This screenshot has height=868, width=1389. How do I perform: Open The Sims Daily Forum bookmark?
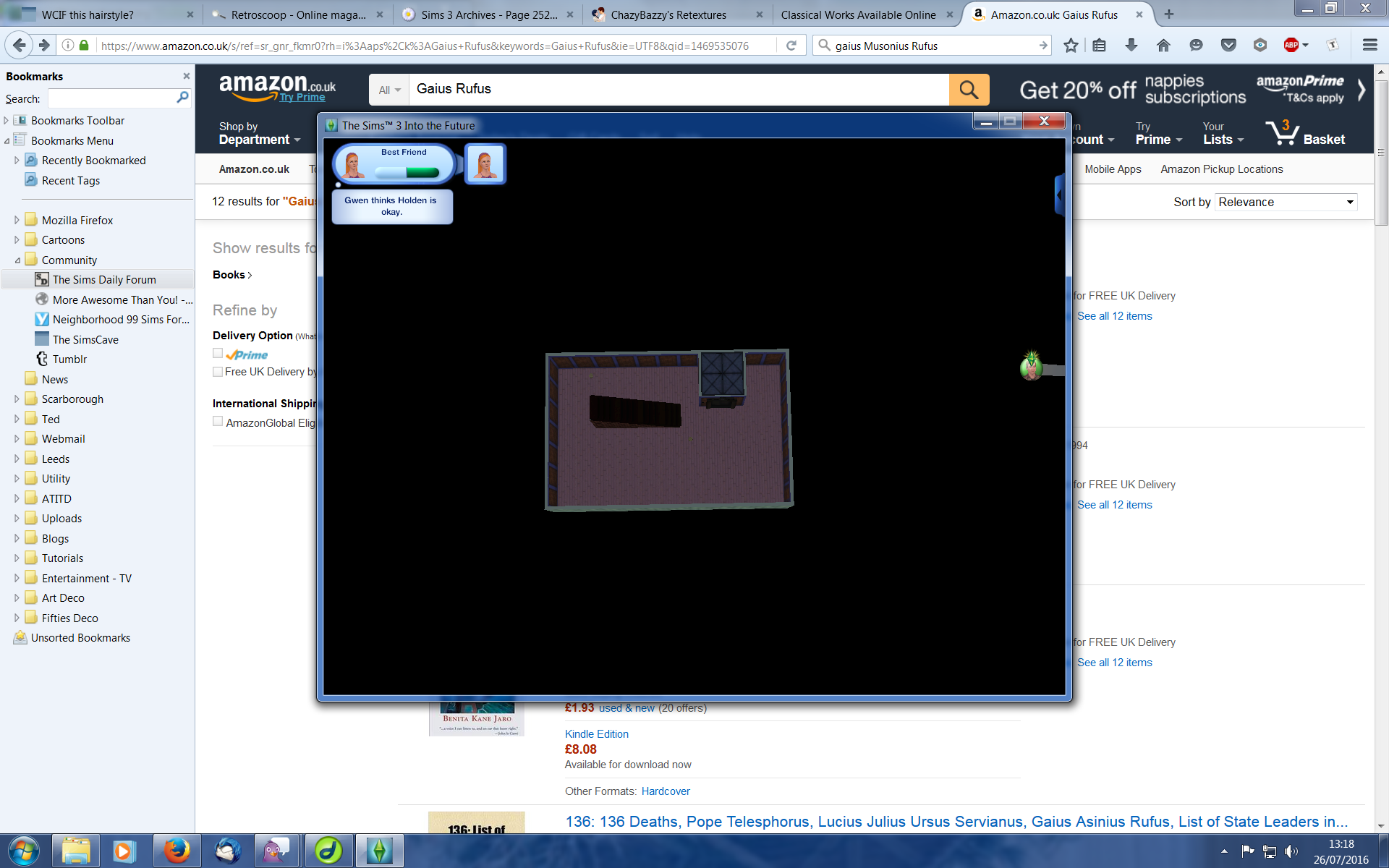tap(104, 280)
